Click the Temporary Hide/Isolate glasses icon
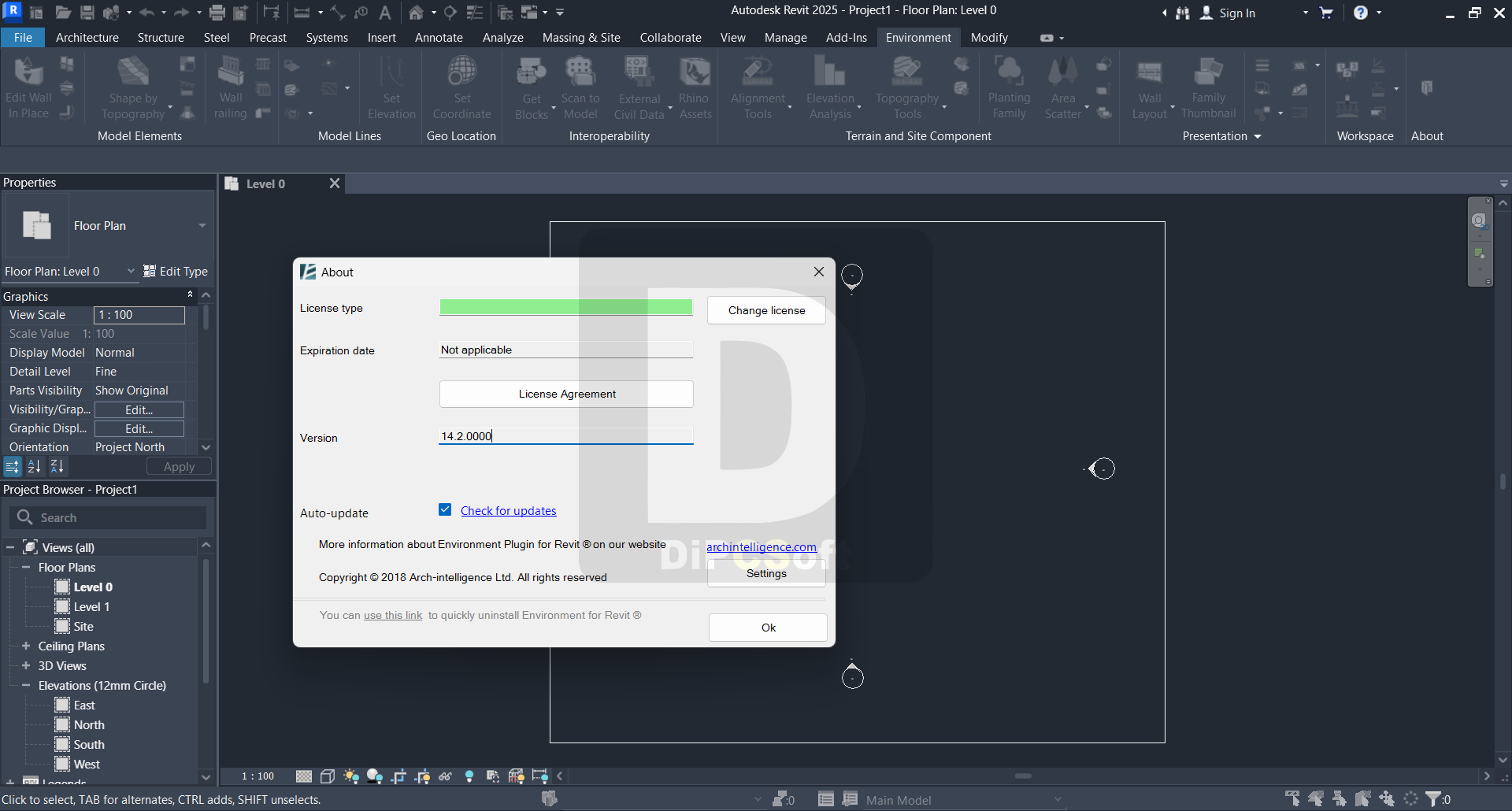Image resolution: width=1512 pixels, height=811 pixels. [x=446, y=776]
